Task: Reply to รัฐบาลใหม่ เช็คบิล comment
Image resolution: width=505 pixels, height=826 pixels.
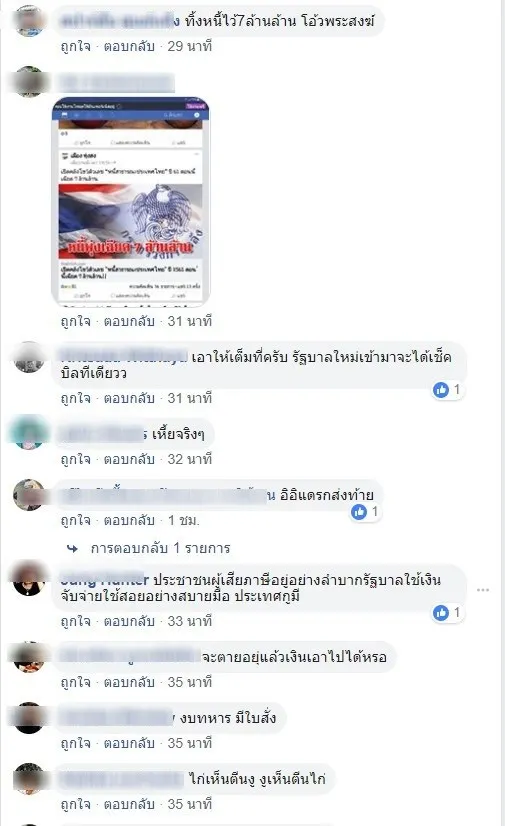Action: pyautogui.click(x=129, y=398)
